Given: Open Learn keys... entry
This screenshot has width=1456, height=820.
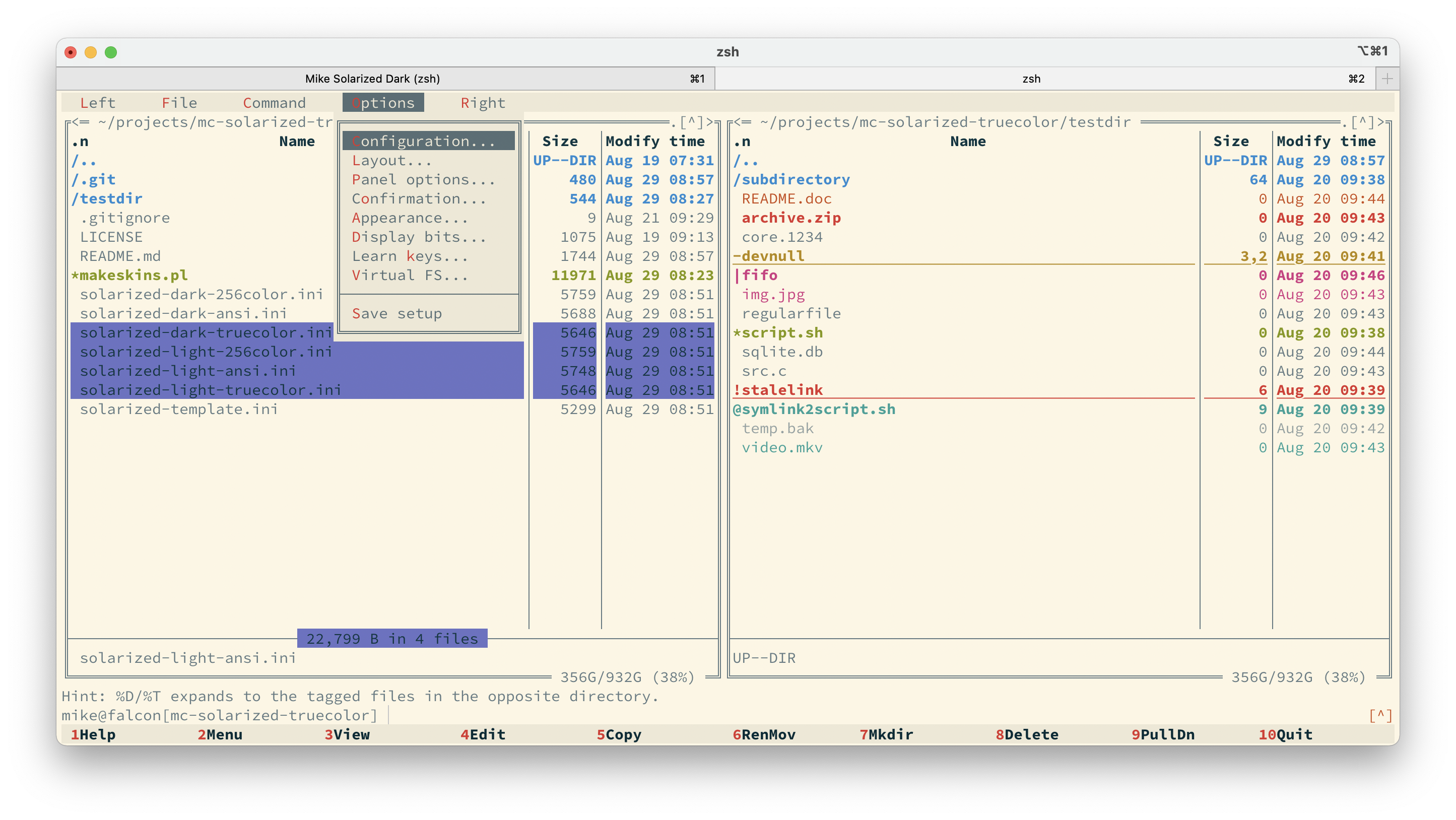Looking at the screenshot, I should pos(428,256).
